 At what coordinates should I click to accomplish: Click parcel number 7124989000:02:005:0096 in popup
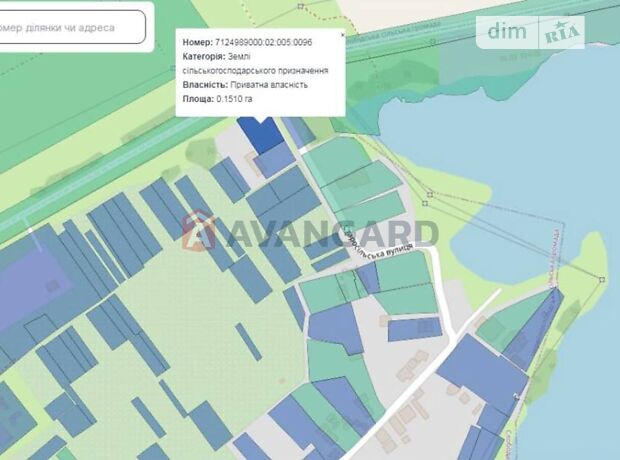click(277, 44)
